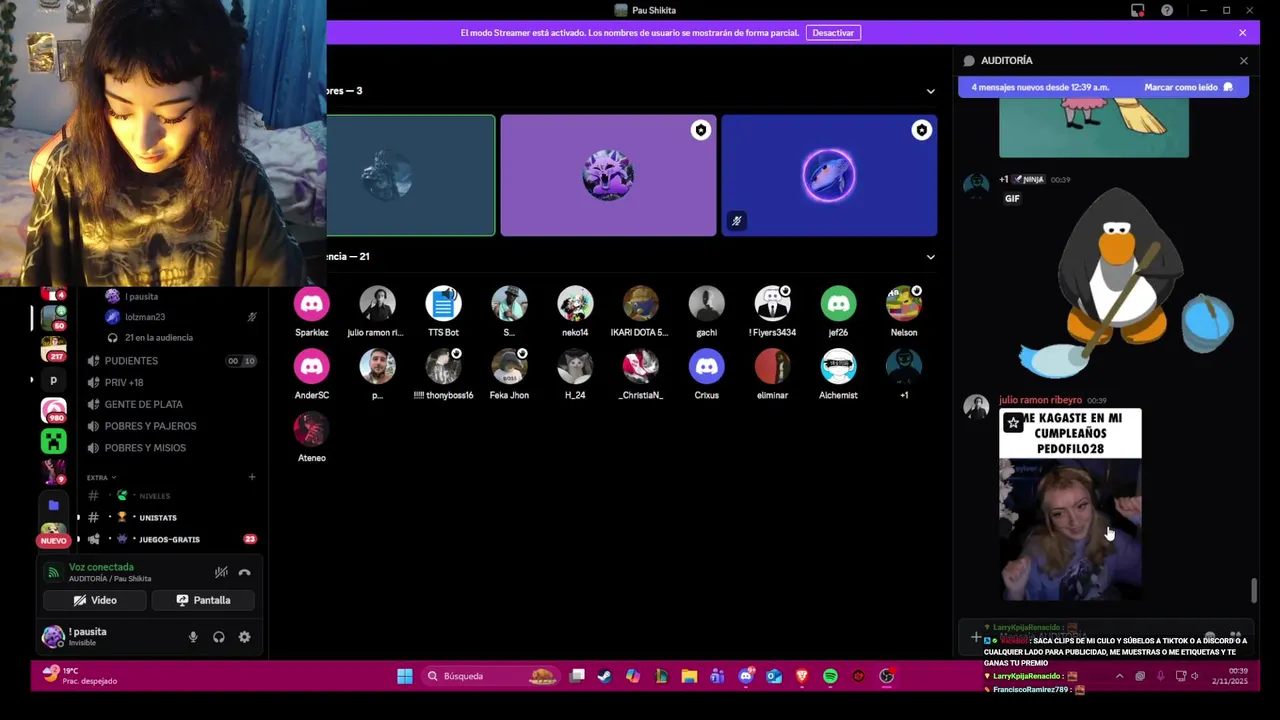The width and height of the screenshot is (1280, 720).
Task: Collapse the audience section chevron
Action: [x=930, y=257]
